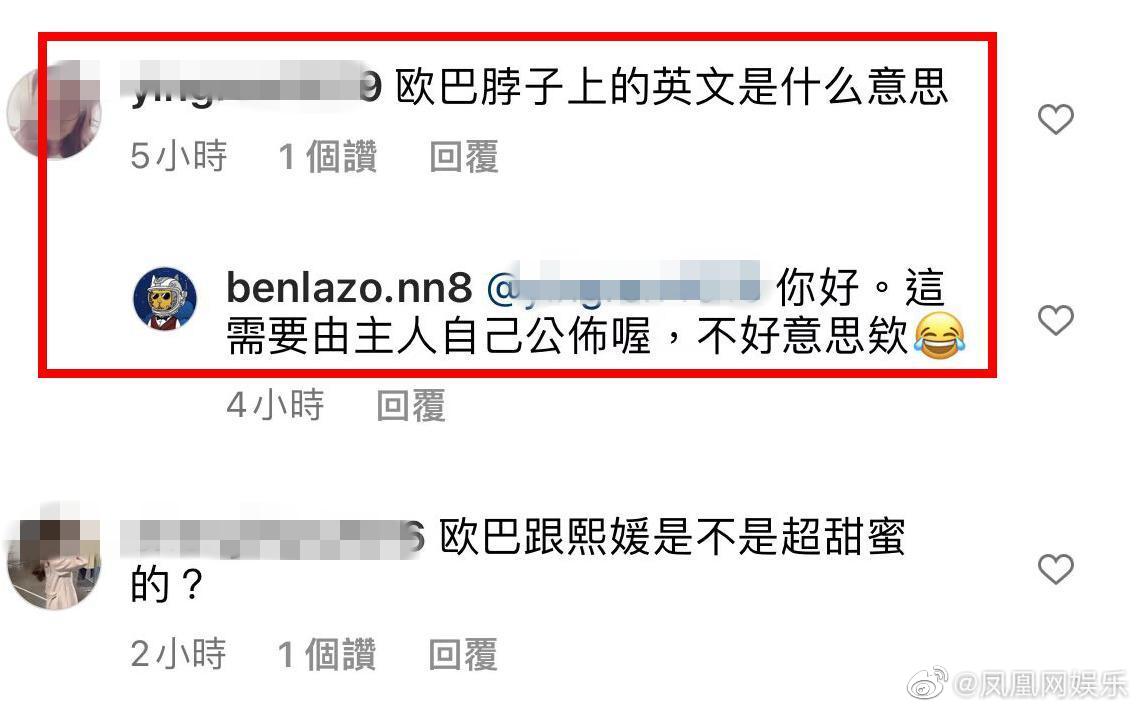
Task: Like benlazo.nn8's reply comment
Action: coord(1055,320)
